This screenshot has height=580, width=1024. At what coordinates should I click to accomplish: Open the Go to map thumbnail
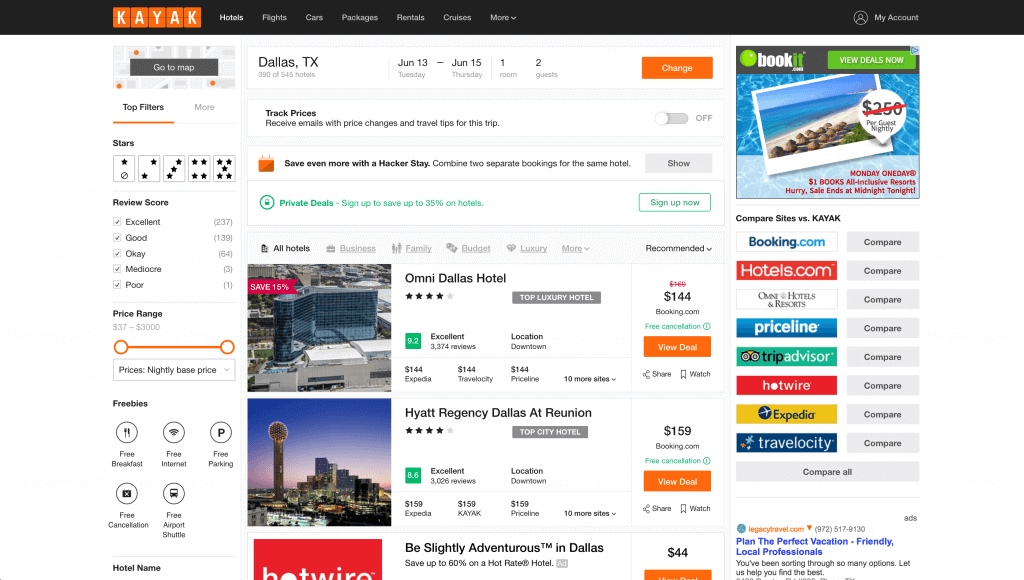(174, 67)
